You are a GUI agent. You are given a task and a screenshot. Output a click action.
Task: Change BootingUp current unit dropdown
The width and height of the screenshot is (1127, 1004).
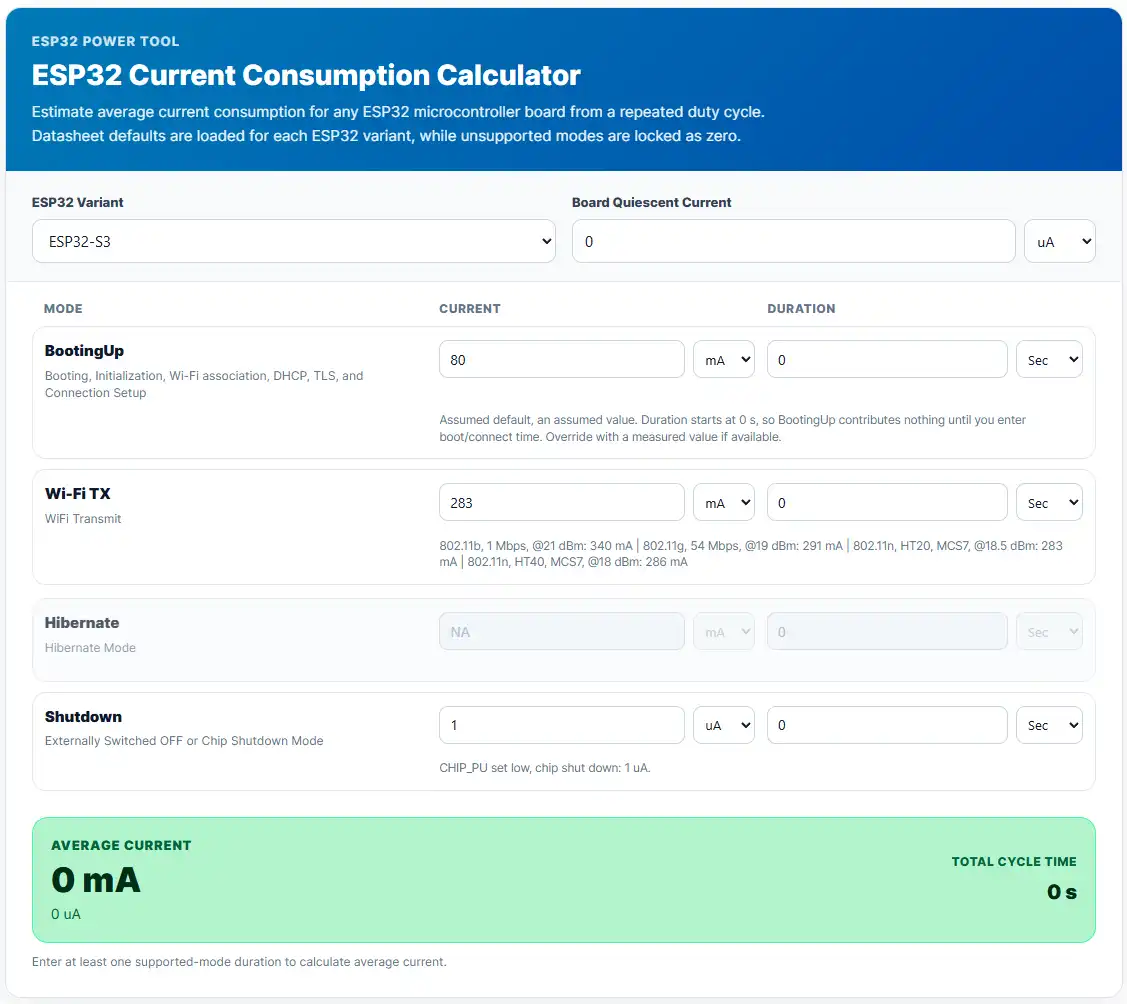724,359
